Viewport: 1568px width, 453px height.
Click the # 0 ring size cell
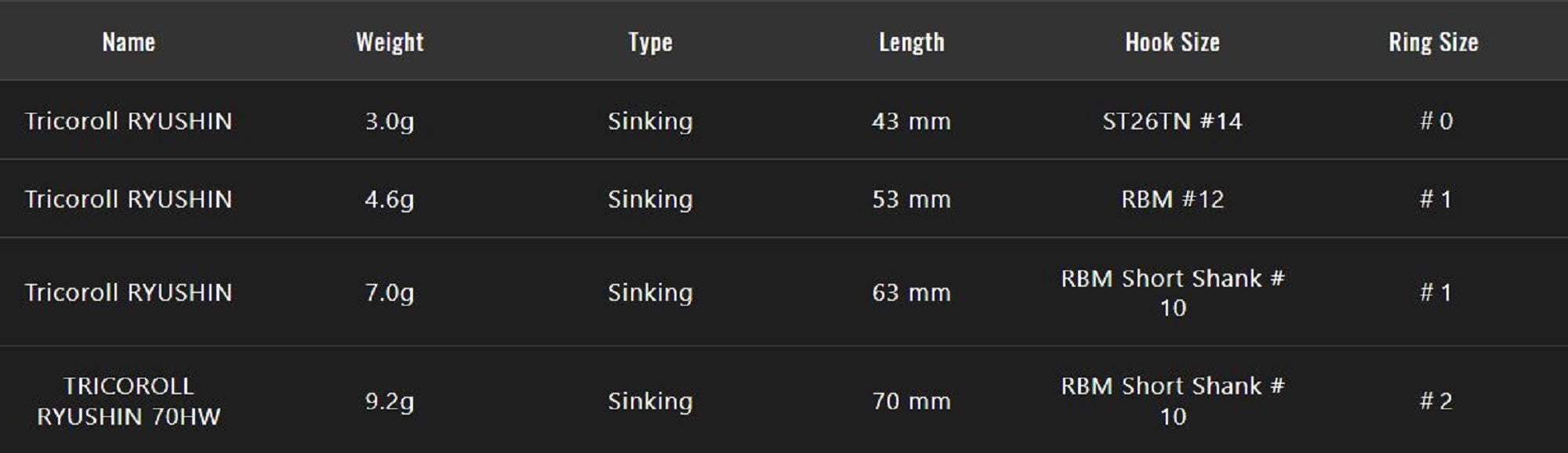pos(1436,121)
